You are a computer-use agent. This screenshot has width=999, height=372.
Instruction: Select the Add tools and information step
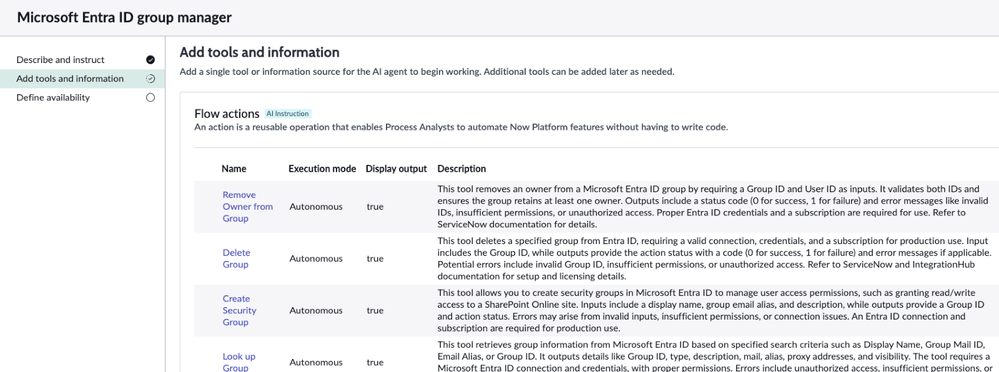70,79
